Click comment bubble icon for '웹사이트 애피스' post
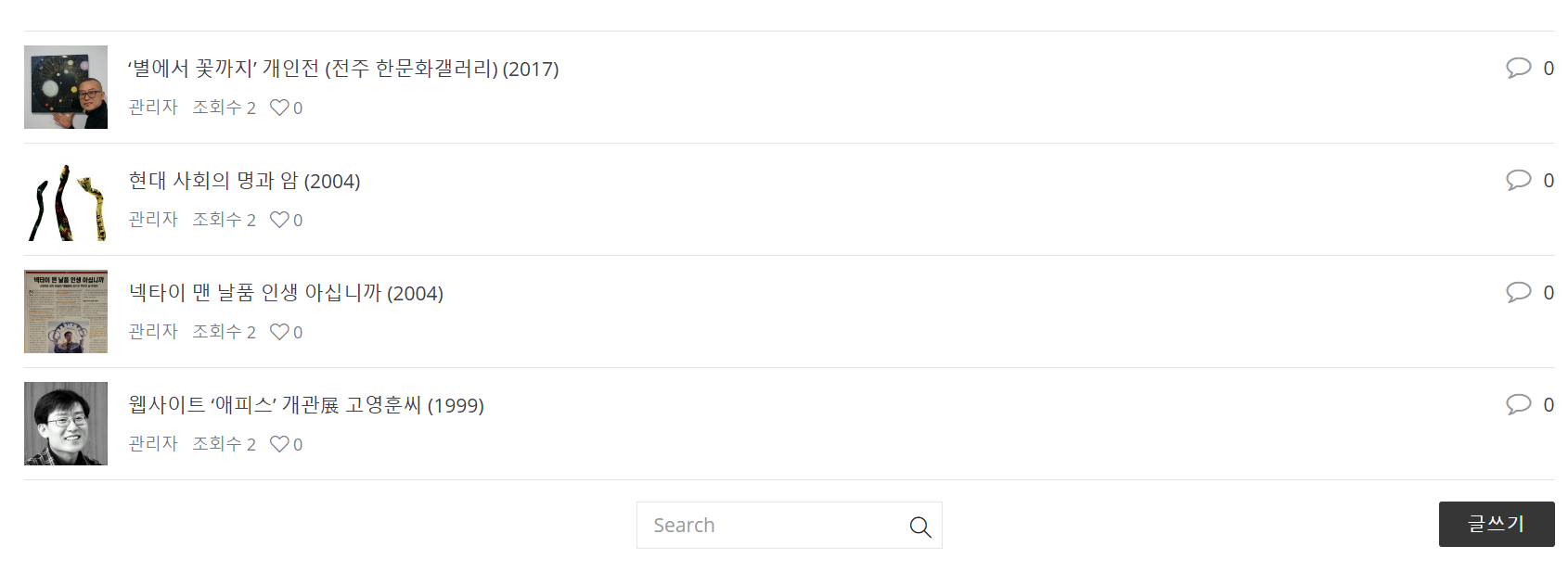The image size is (1568, 572). coord(1518,404)
